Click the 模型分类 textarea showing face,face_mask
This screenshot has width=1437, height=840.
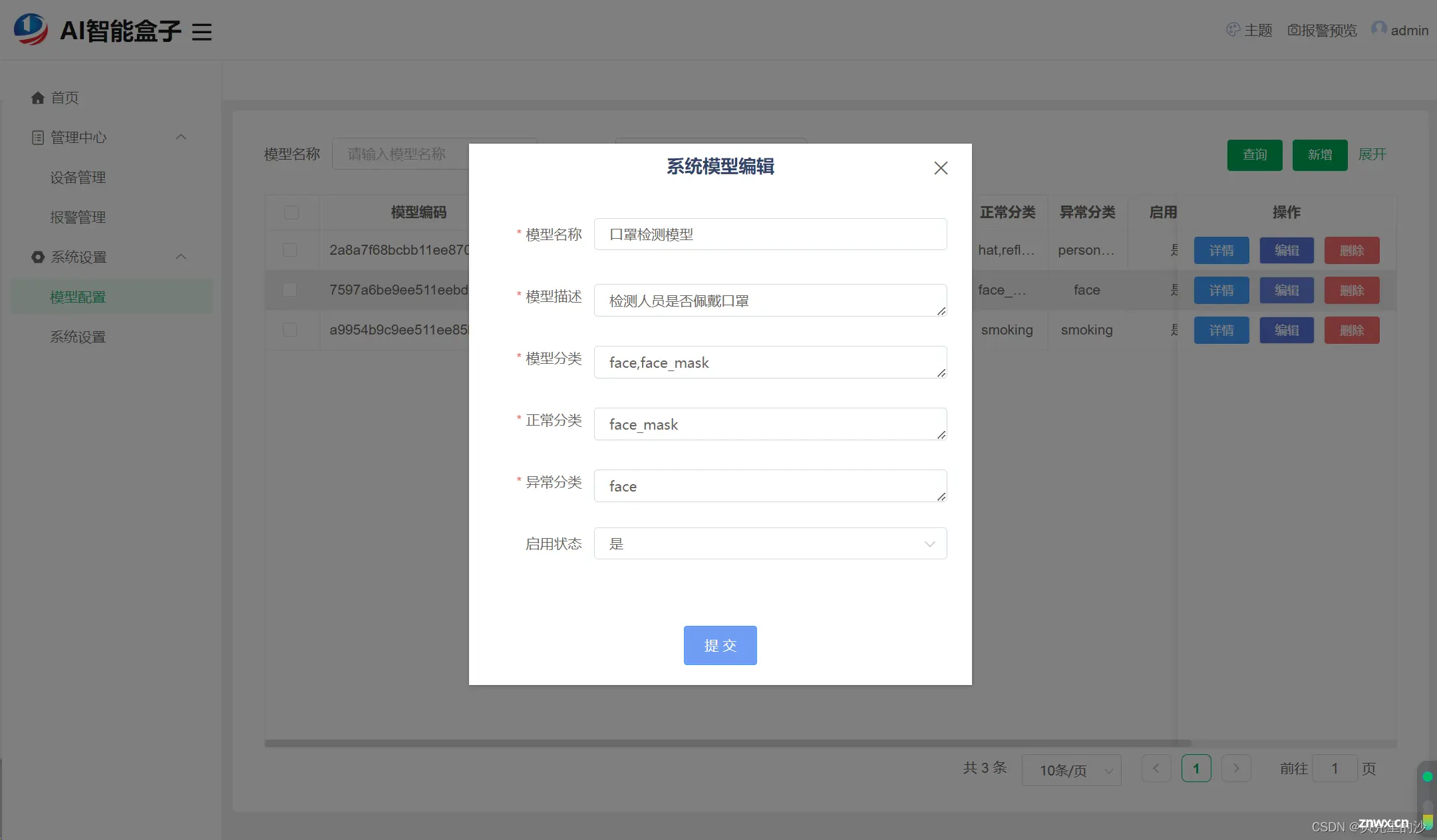pyautogui.click(x=770, y=362)
